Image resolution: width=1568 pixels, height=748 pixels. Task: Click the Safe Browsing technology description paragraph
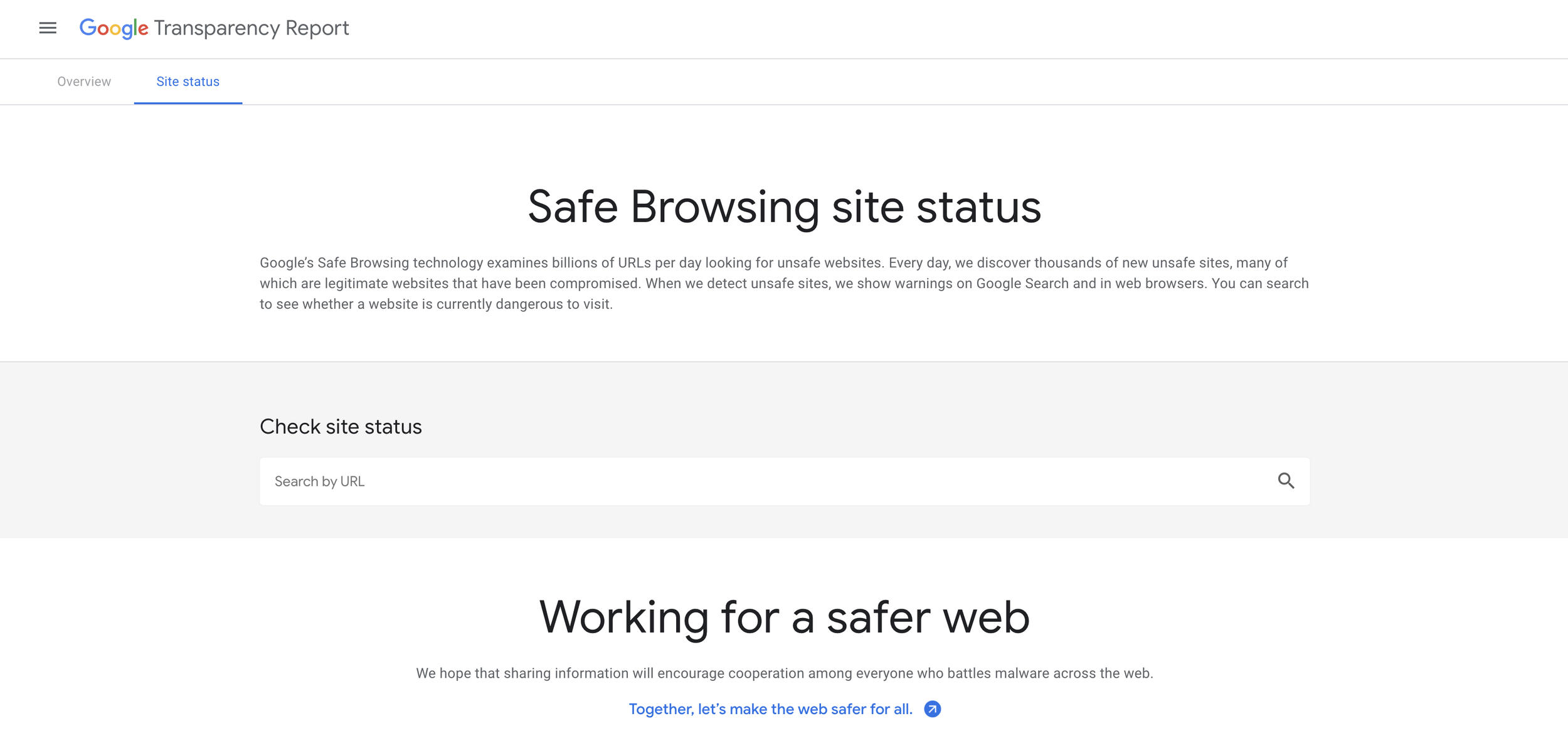pyautogui.click(x=784, y=283)
